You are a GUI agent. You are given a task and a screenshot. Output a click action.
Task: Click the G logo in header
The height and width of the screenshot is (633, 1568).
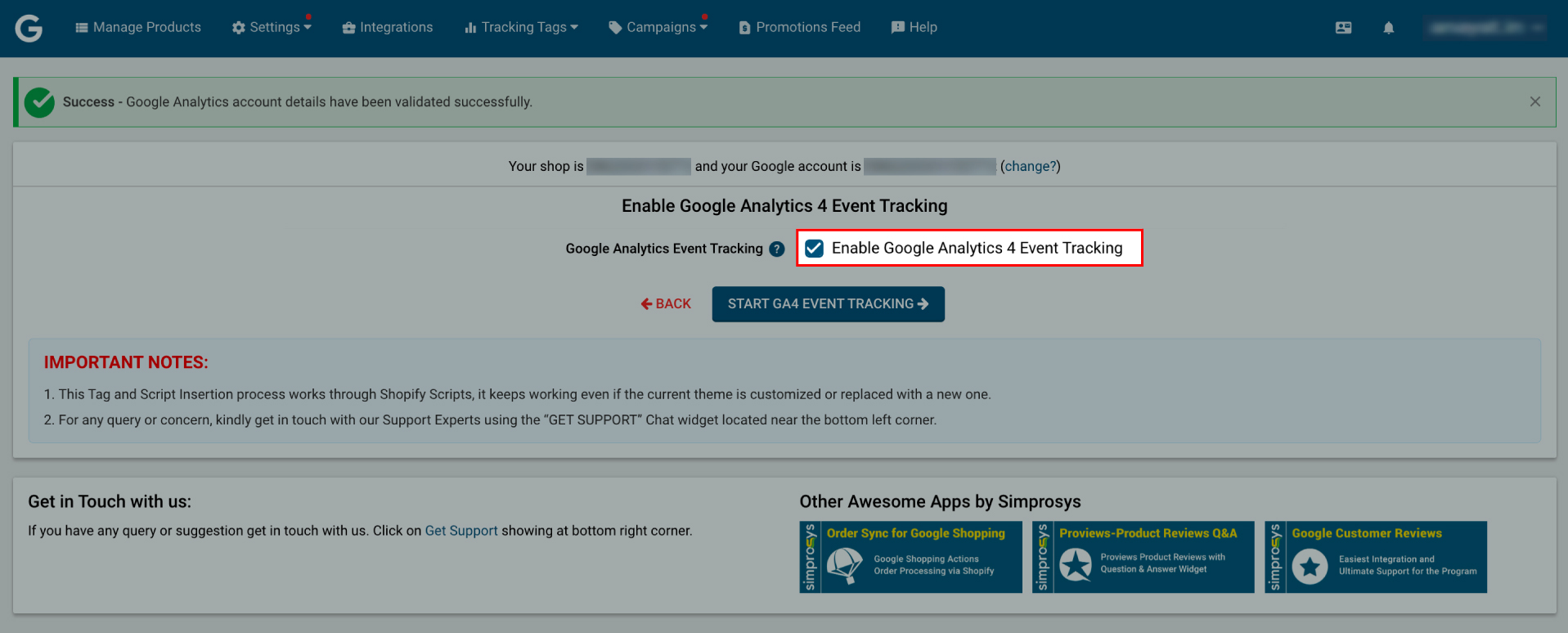[x=29, y=28]
